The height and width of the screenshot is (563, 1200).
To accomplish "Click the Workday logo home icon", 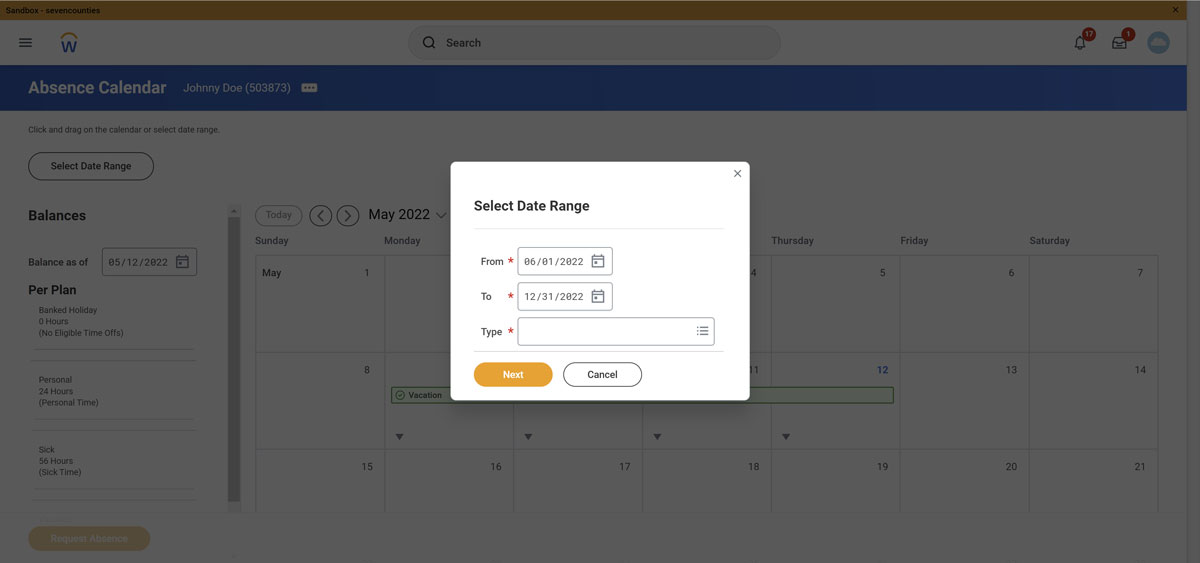I will [x=69, y=43].
